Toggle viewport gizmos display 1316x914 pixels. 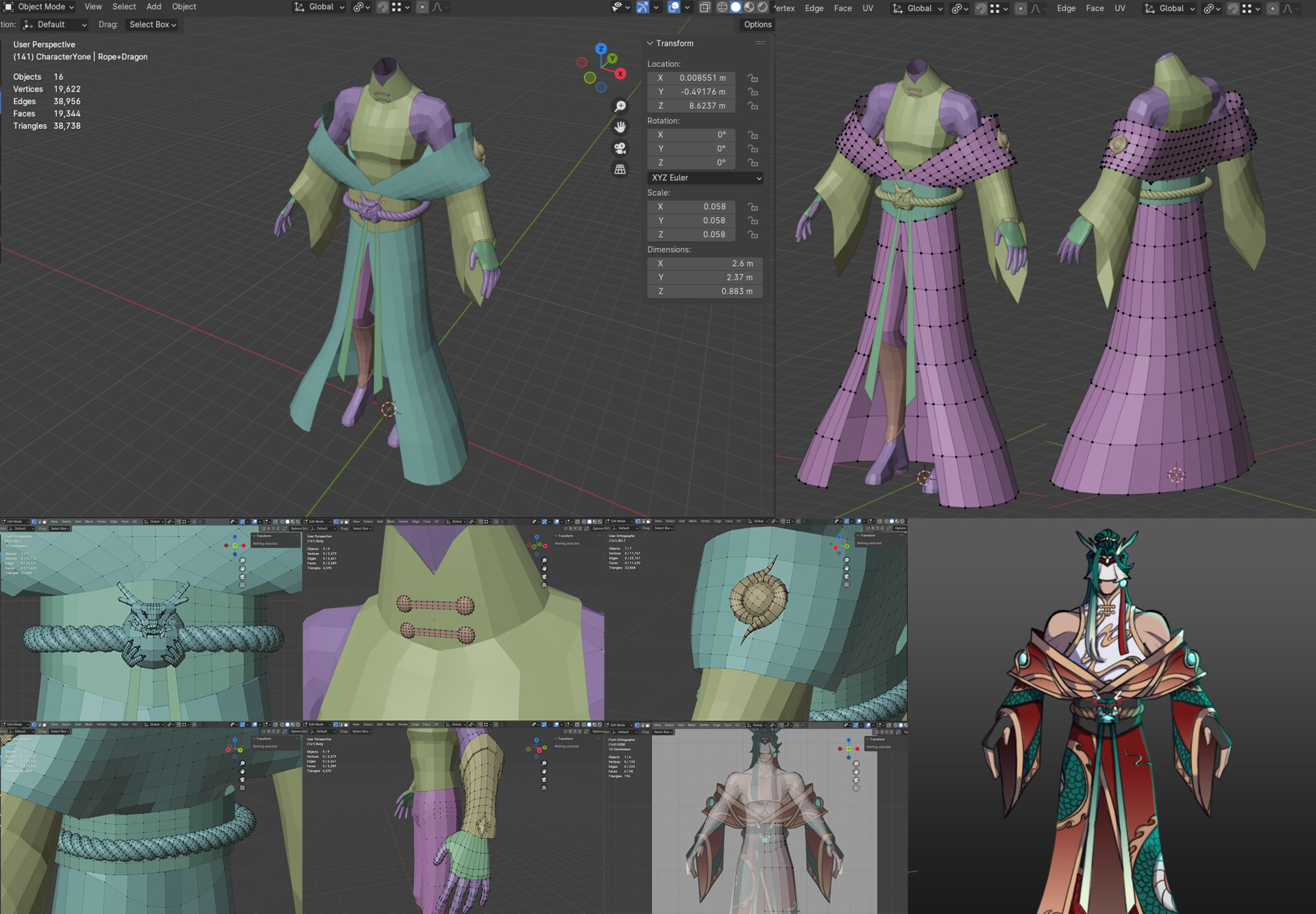(642, 7)
